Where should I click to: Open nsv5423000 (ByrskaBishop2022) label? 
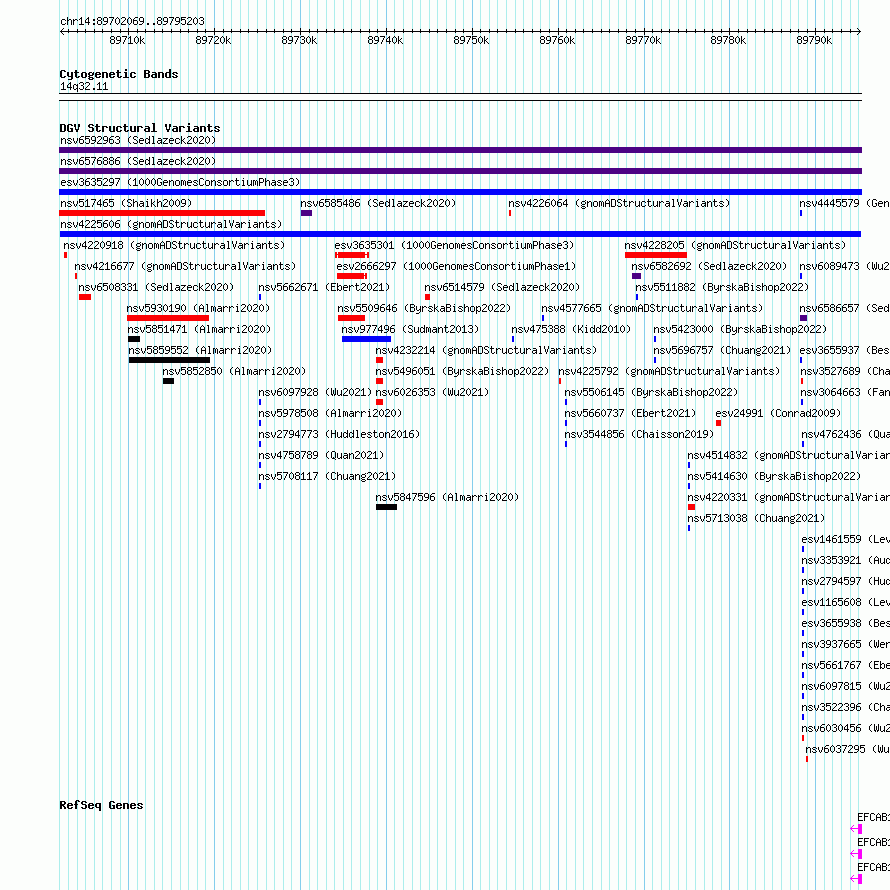click(740, 329)
